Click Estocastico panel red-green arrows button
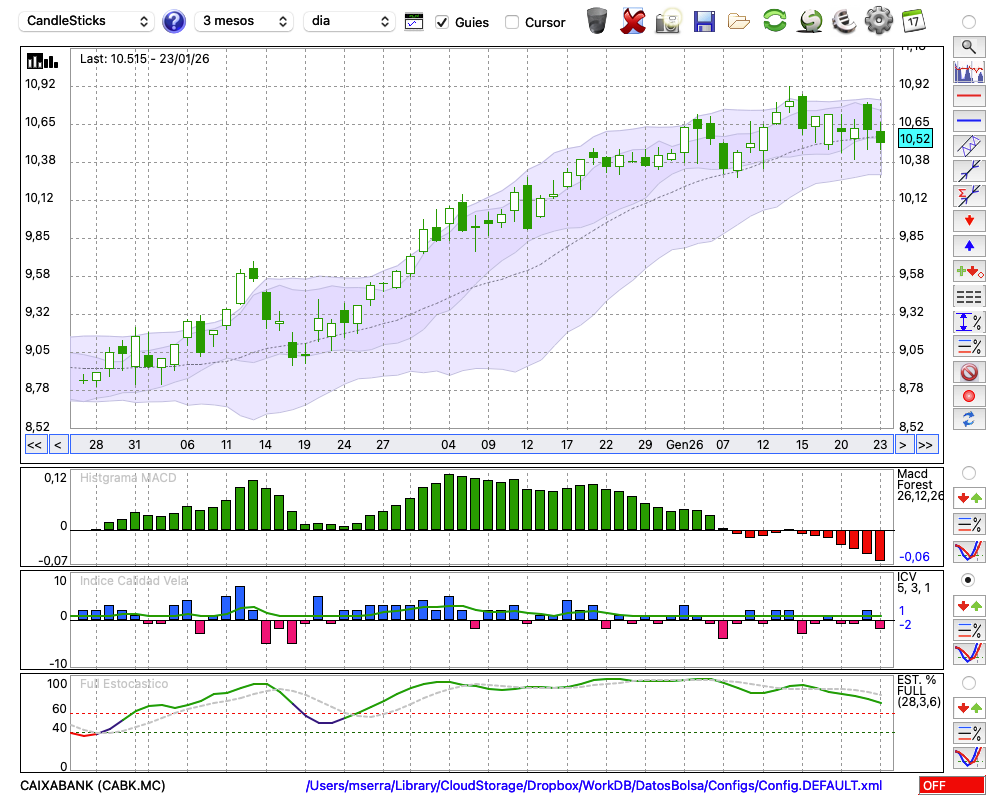Image resolution: width=1000 pixels, height=800 pixels. click(x=969, y=708)
